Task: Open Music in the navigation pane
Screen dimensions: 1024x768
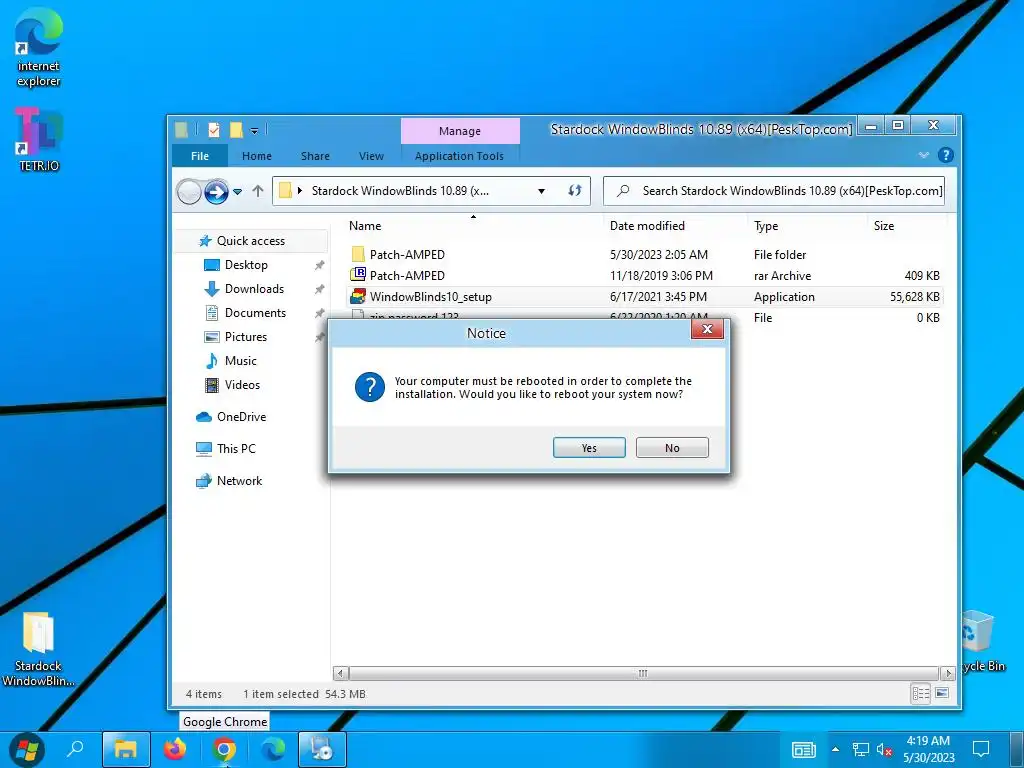Action: tap(240, 361)
